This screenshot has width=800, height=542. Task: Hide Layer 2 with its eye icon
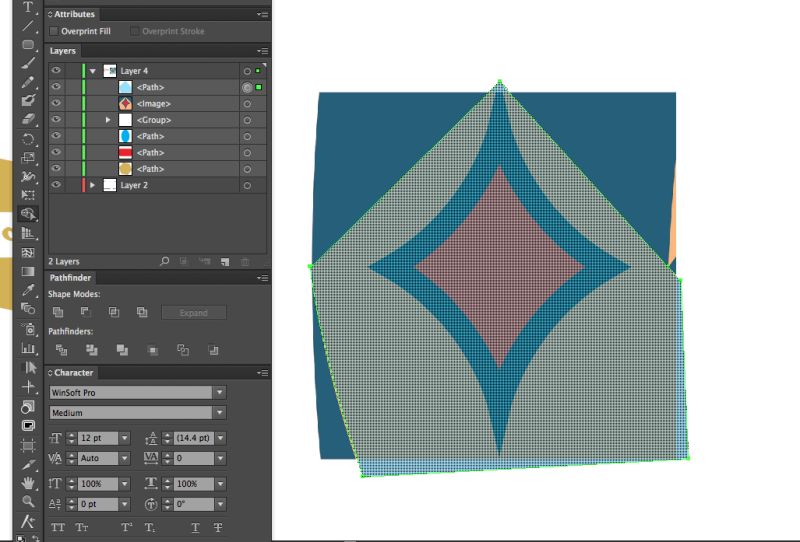point(56,185)
